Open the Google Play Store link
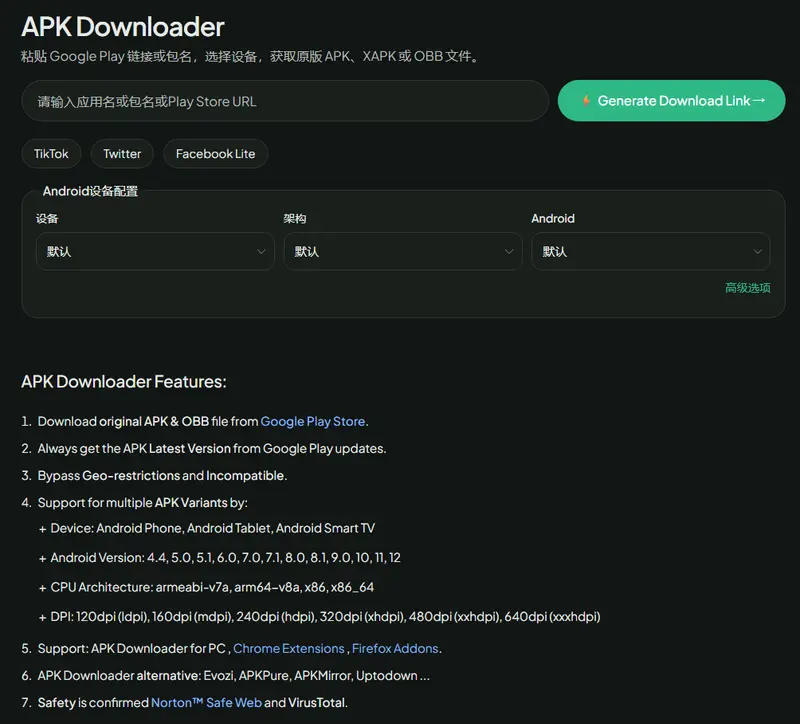800x724 pixels. point(313,421)
